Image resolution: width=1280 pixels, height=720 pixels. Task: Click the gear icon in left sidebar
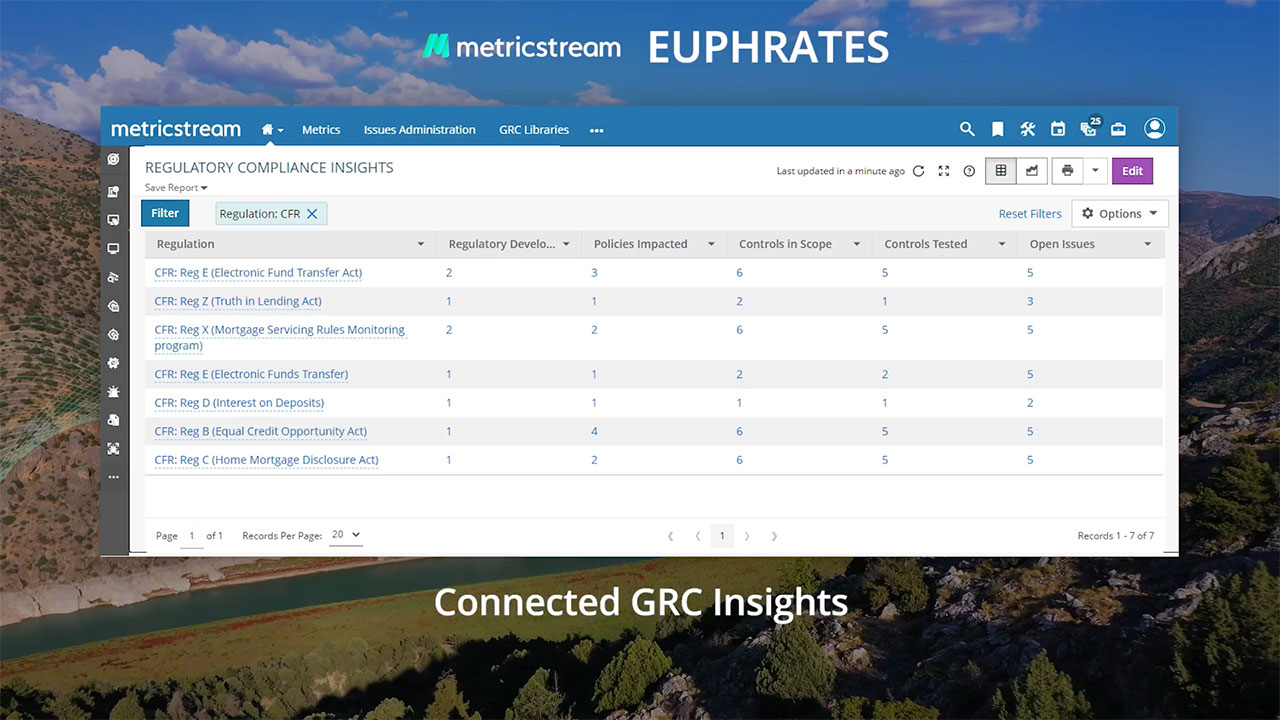[114, 363]
